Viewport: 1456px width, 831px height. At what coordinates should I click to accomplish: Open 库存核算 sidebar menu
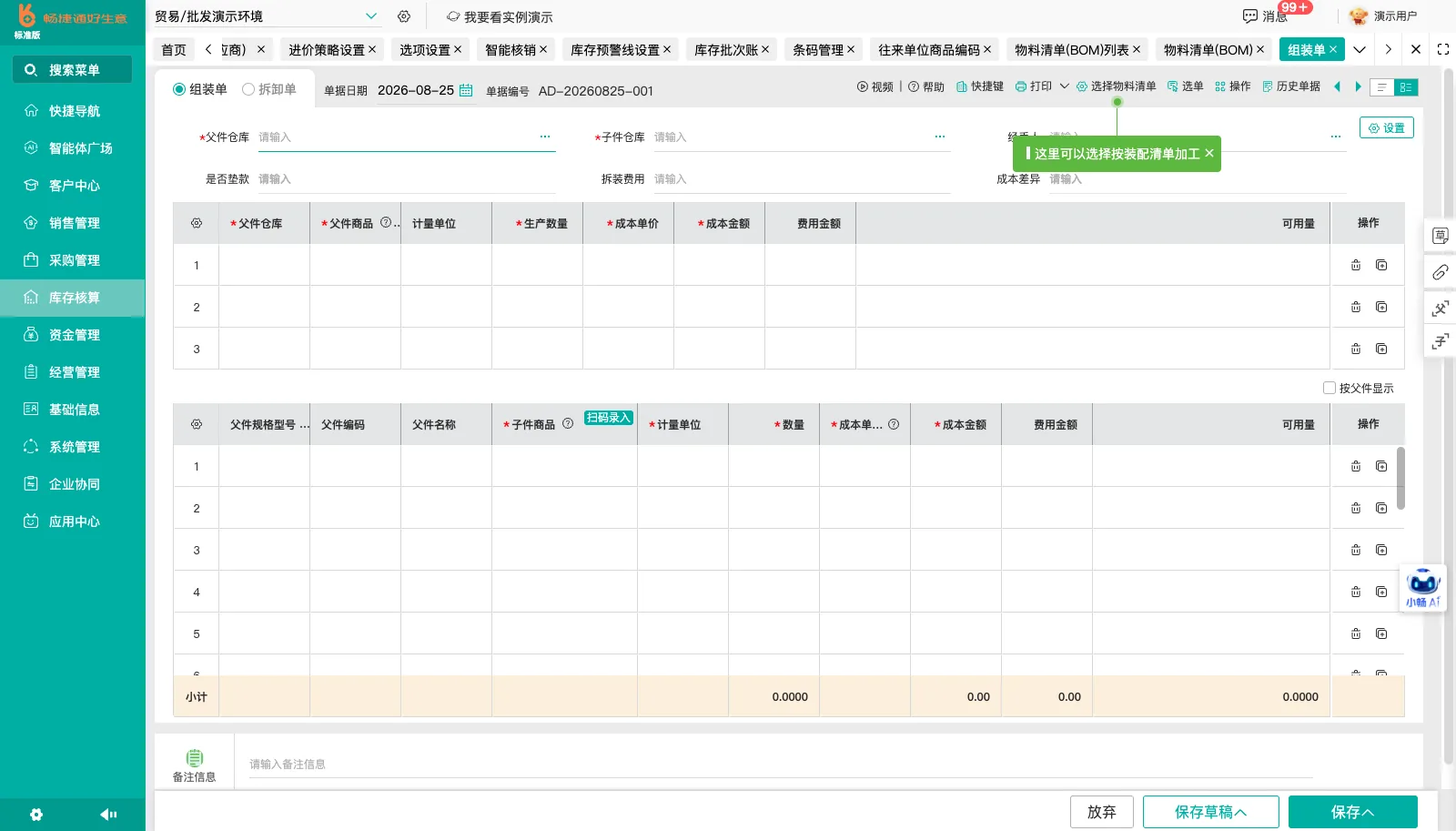pyautogui.click(x=73, y=298)
